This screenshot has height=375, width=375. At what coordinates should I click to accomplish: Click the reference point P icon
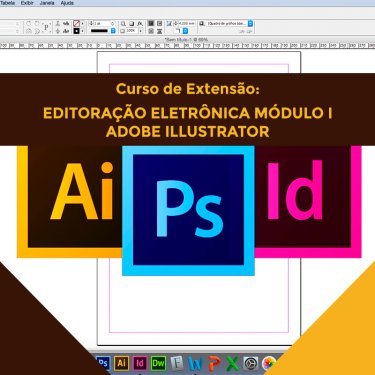[47, 27]
